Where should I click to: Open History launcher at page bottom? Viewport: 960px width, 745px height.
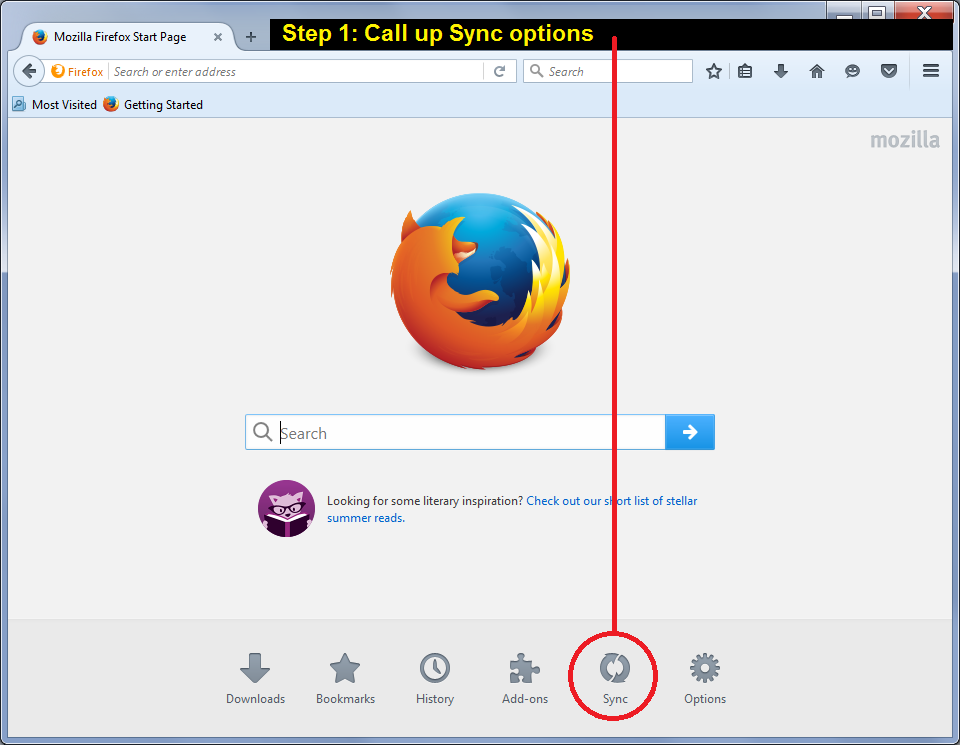(435, 679)
